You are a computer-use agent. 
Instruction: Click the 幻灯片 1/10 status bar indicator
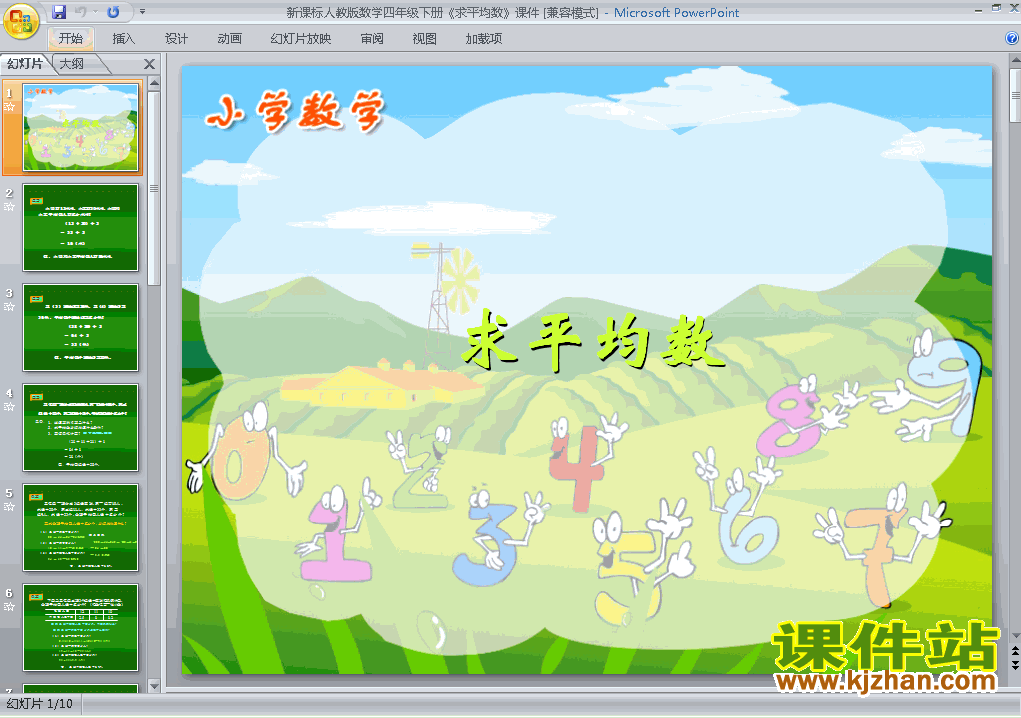(x=40, y=704)
